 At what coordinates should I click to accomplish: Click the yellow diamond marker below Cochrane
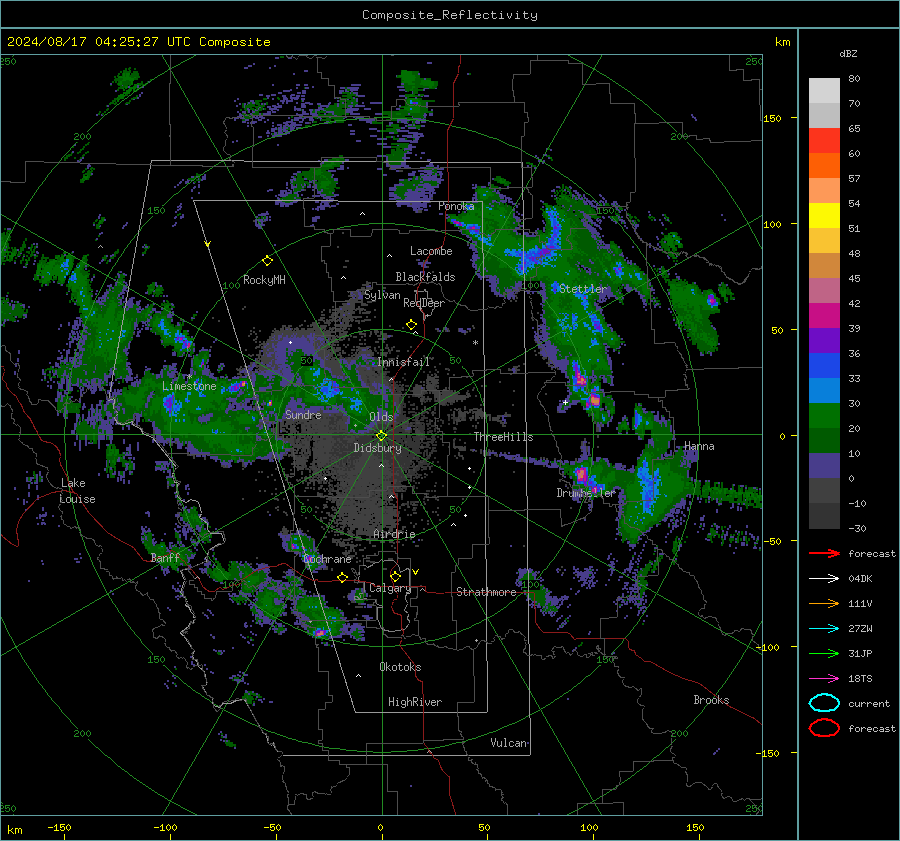click(x=343, y=577)
